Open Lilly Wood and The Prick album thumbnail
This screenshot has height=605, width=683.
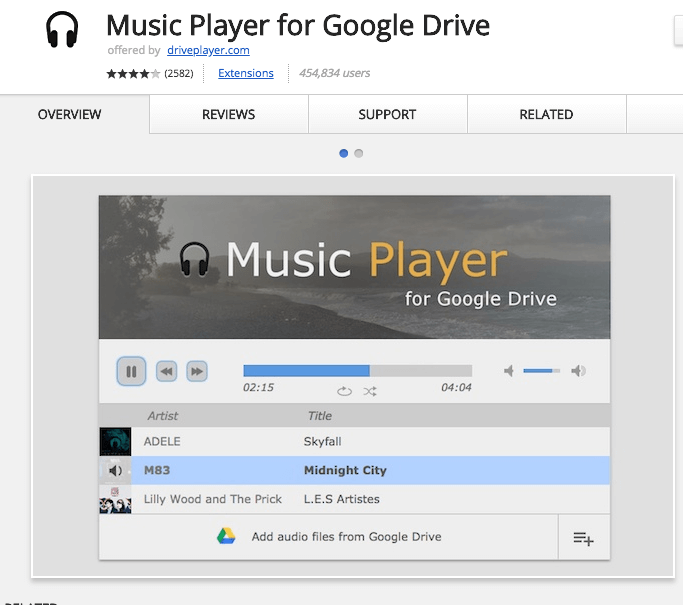tap(115, 500)
